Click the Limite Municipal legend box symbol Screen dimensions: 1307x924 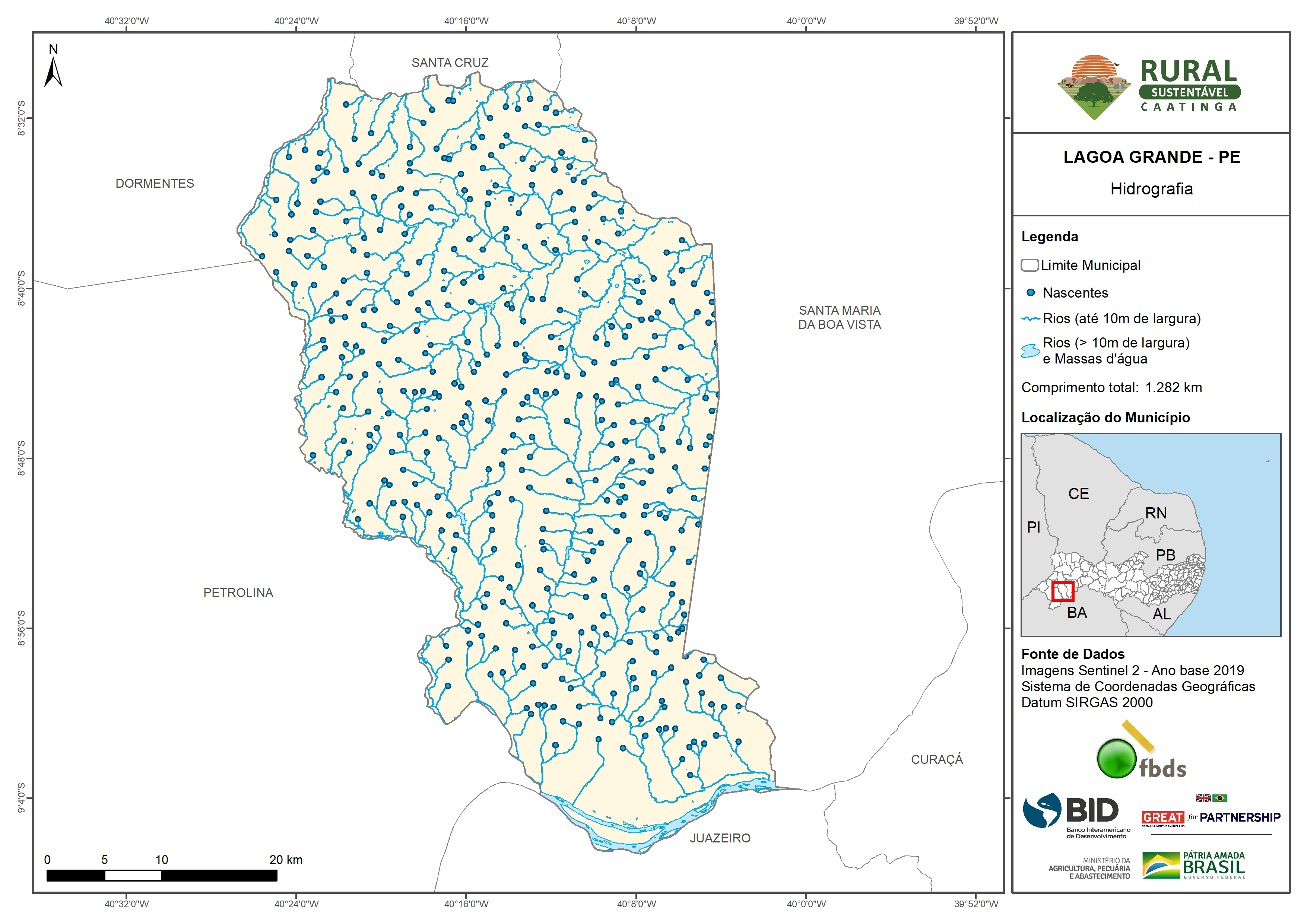point(1029,265)
